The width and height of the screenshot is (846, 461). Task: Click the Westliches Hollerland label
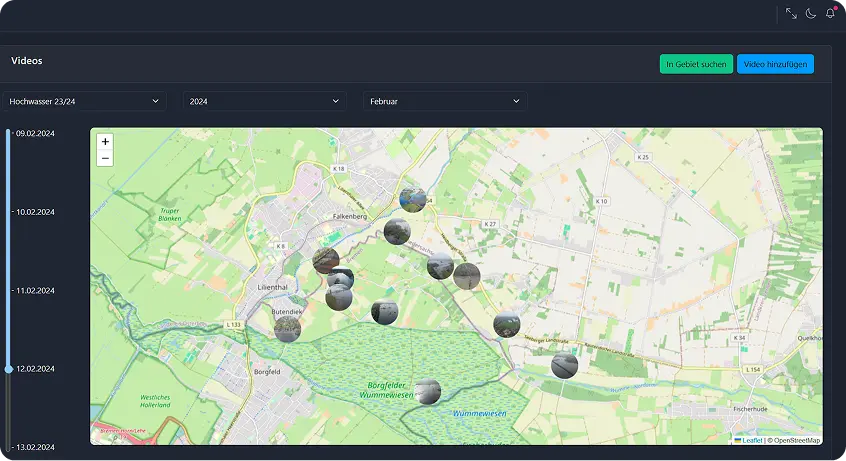point(155,401)
